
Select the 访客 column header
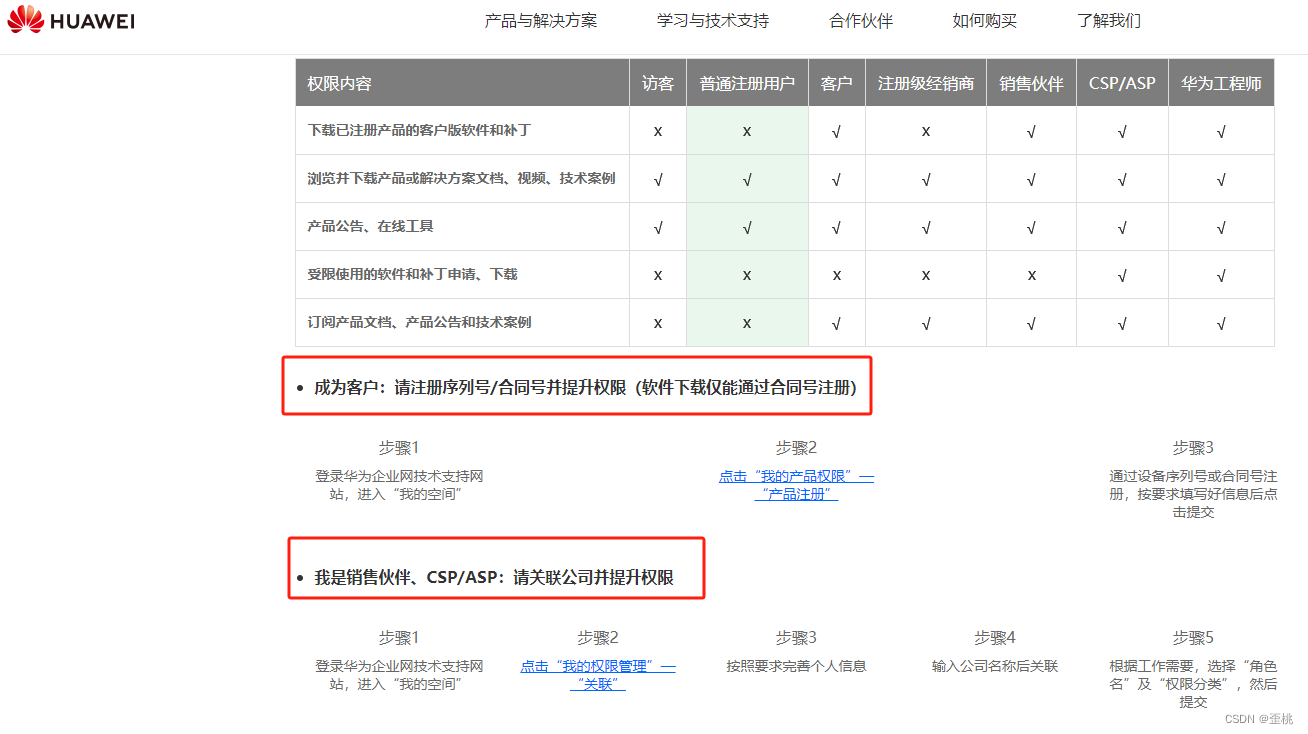pos(658,84)
